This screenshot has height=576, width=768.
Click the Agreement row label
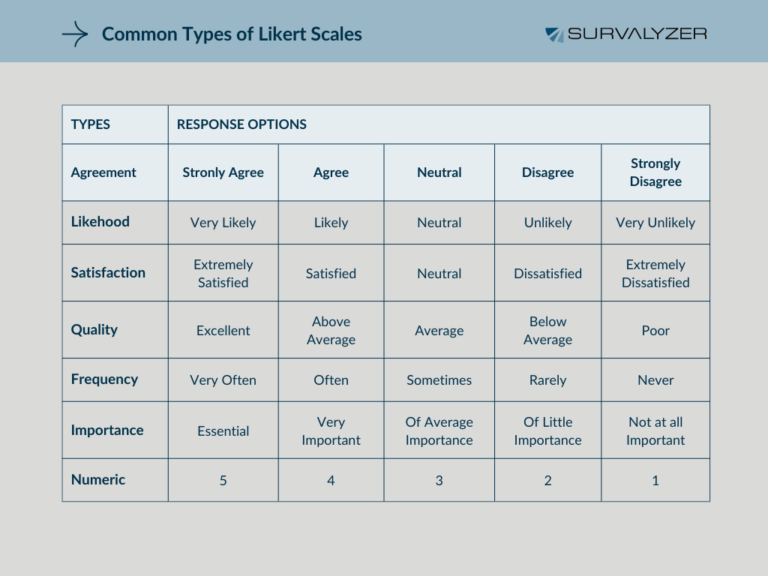(x=104, y=172)
